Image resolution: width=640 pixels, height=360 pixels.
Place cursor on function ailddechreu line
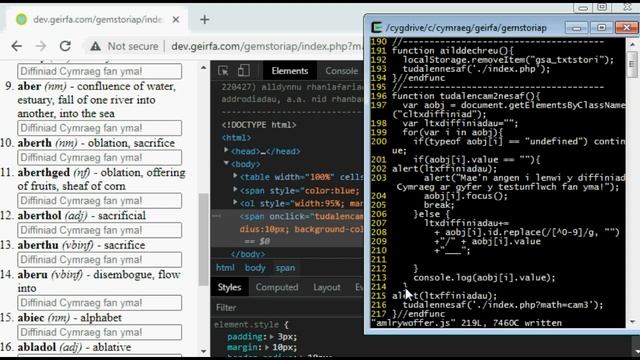452,51
